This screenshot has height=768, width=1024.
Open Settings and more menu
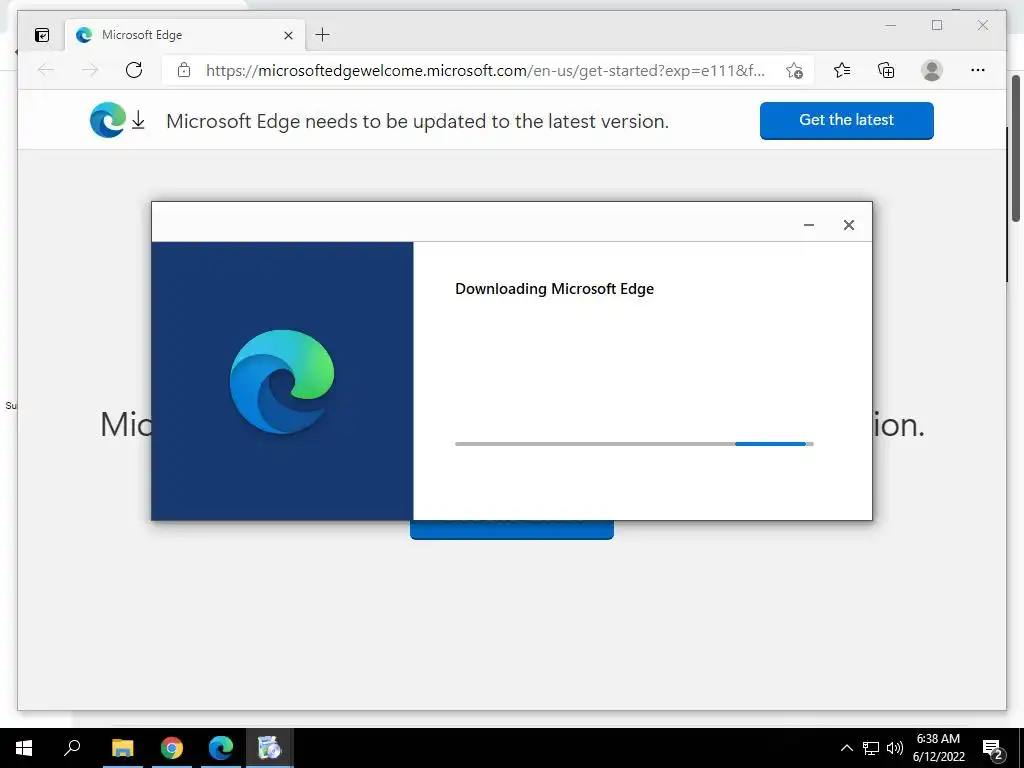point(978,70)
